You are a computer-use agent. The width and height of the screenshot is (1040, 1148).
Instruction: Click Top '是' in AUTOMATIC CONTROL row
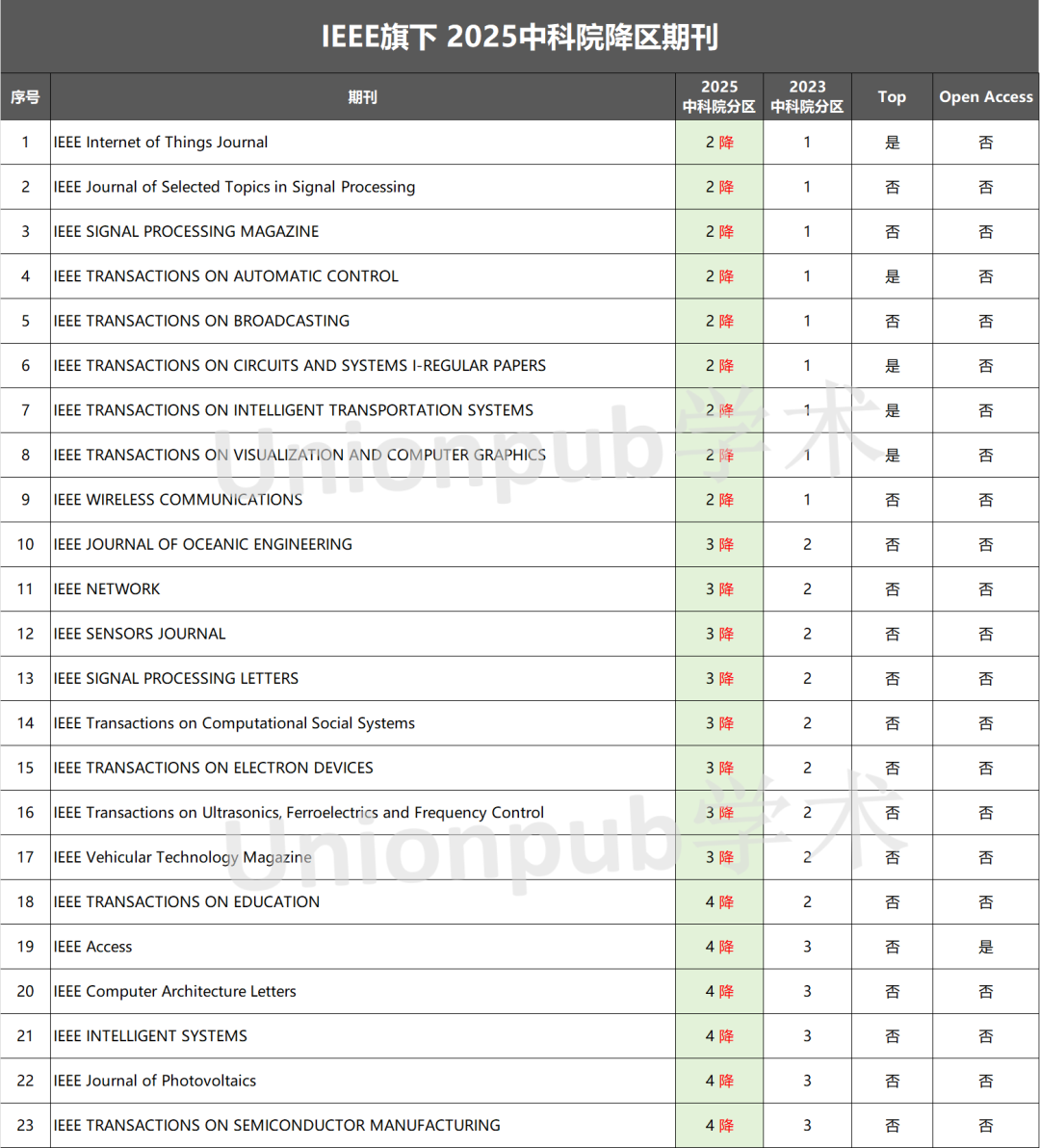point(892,276)
